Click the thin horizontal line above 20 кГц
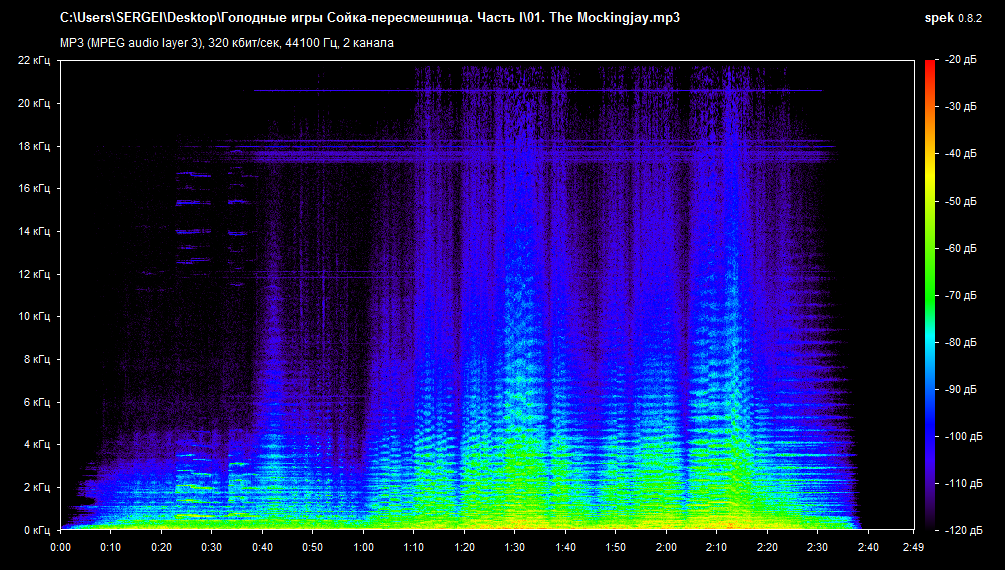The width and height of the screenshot is (1005, 570). click(538, 91)
